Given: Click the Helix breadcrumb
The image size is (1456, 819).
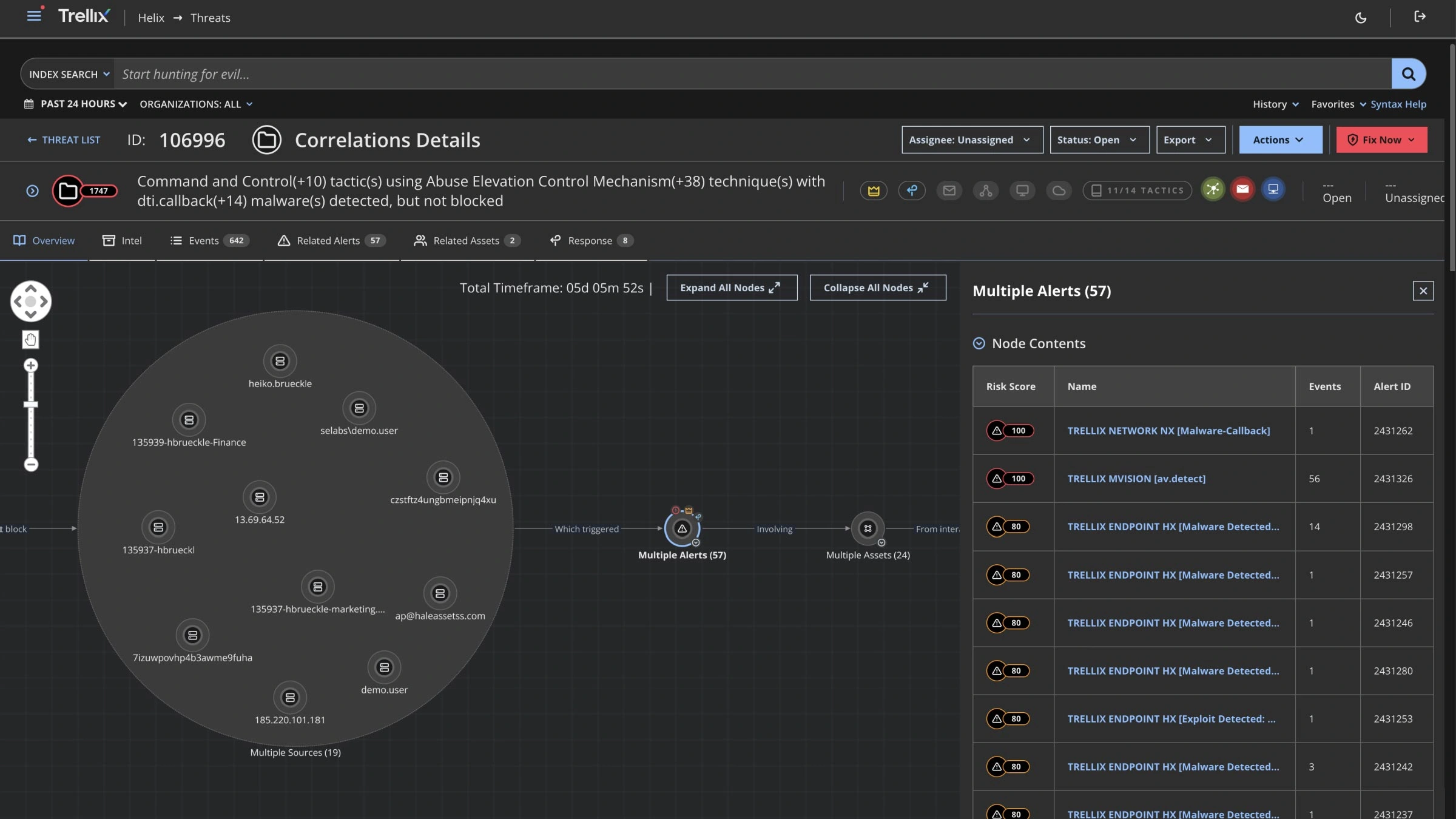Looking at the screenshot, I should pyautogui.click(x=151, y=18).
